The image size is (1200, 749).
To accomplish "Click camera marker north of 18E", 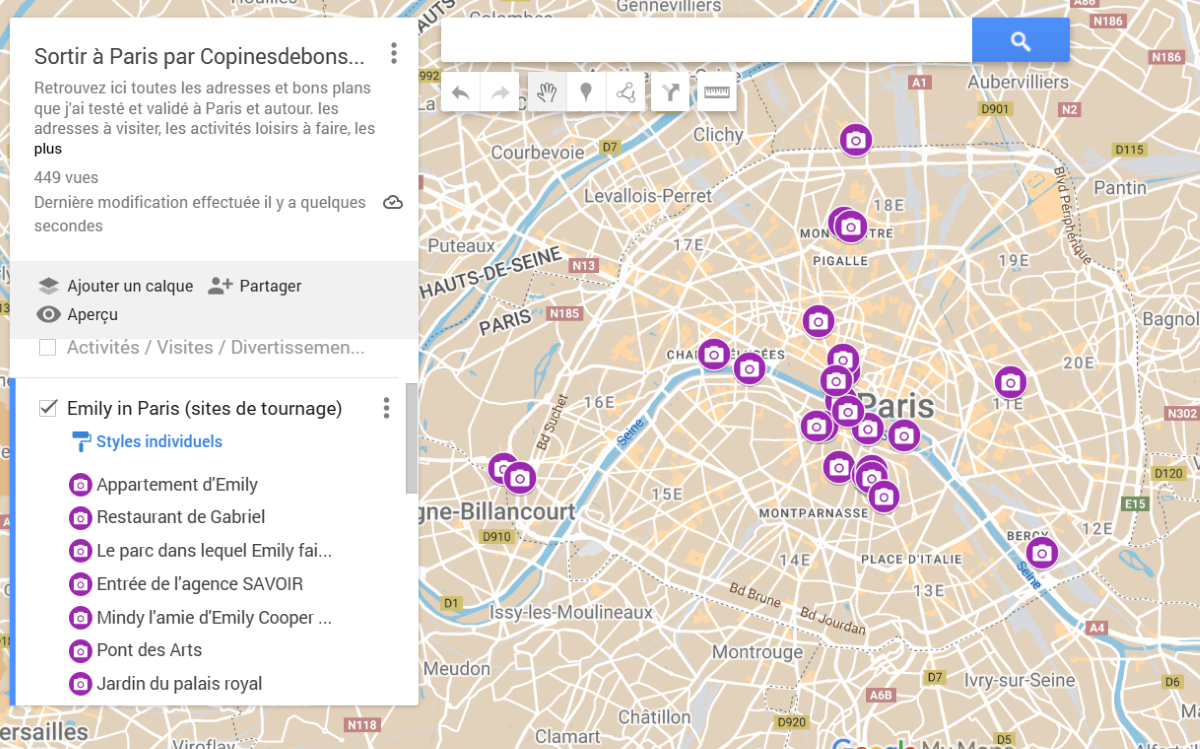I will 855,141.
